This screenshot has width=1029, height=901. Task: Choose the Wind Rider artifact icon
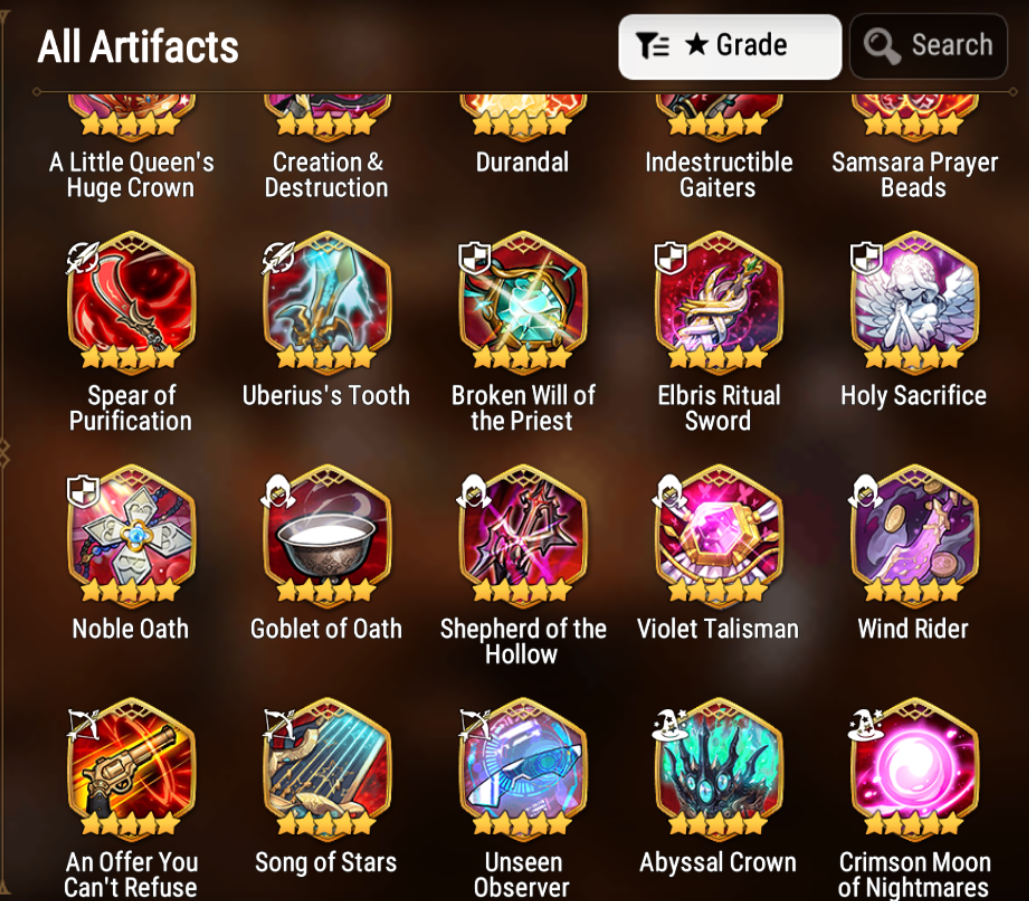(x=914, y=535)
